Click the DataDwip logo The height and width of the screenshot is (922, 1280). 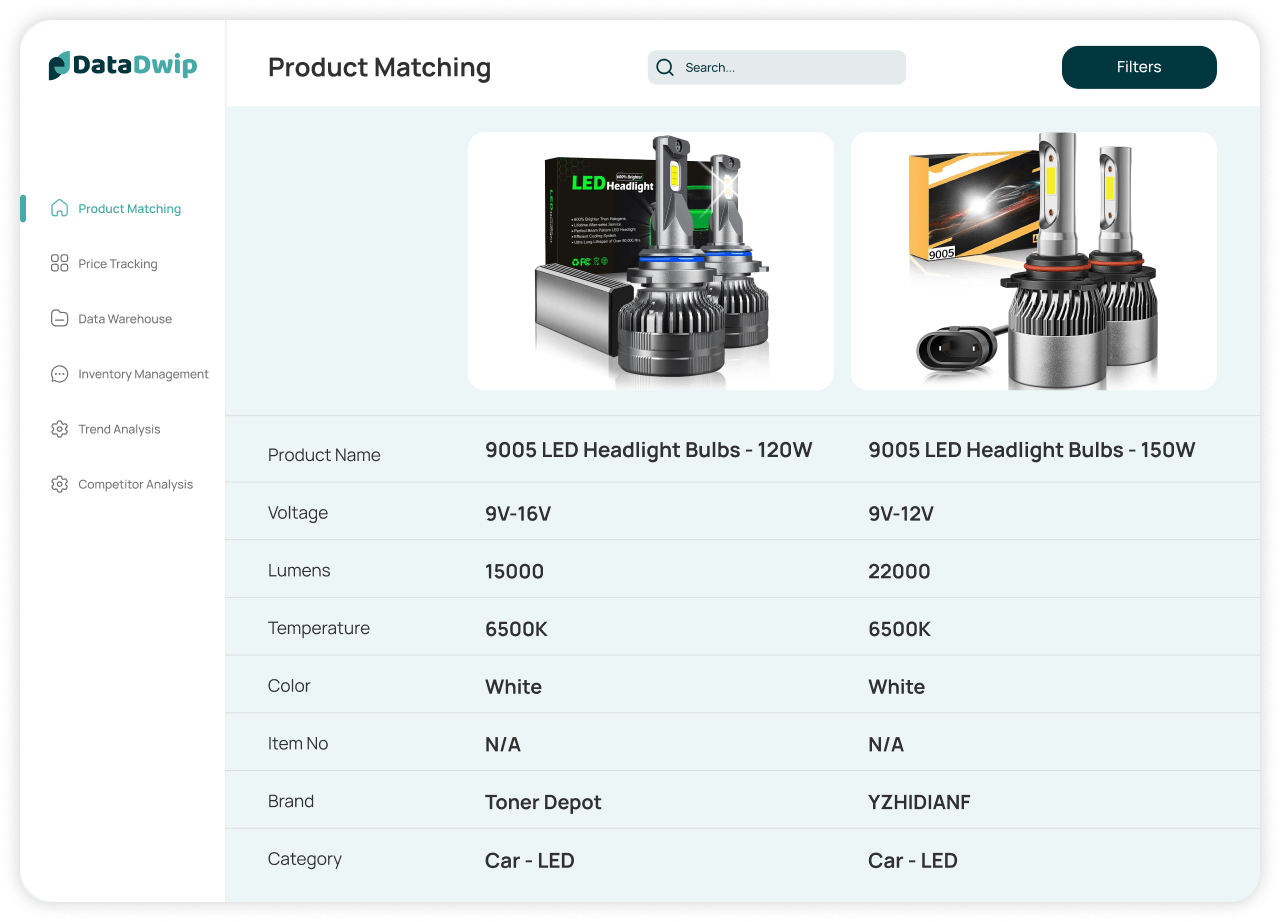(x=123, y=66)
